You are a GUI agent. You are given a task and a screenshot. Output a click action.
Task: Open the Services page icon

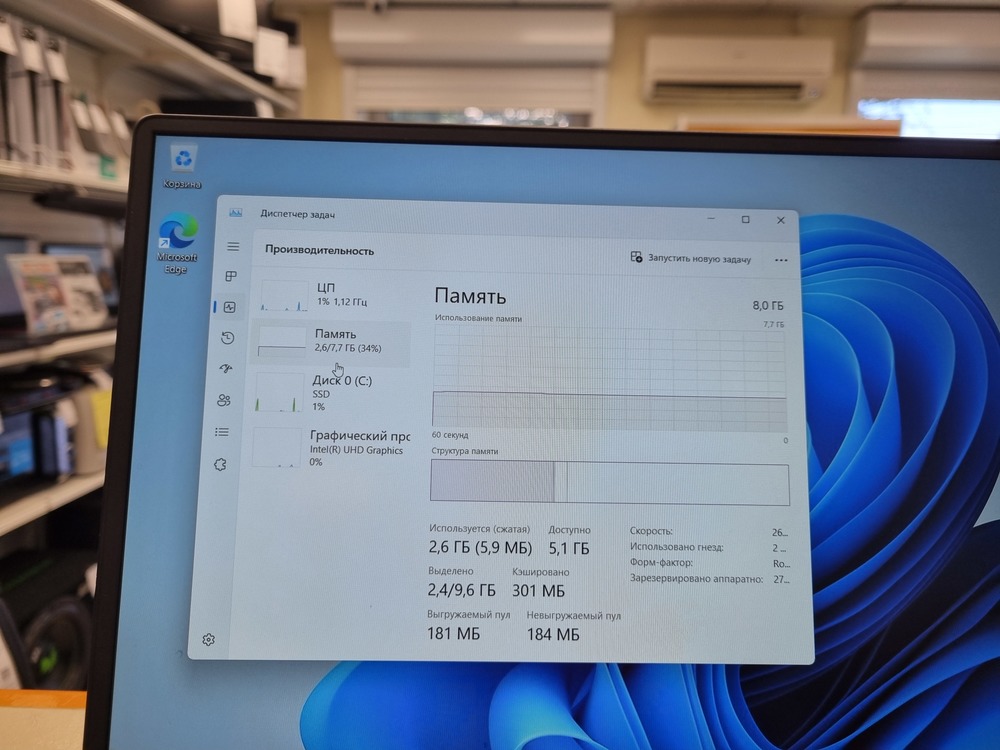tap(220, 464)
